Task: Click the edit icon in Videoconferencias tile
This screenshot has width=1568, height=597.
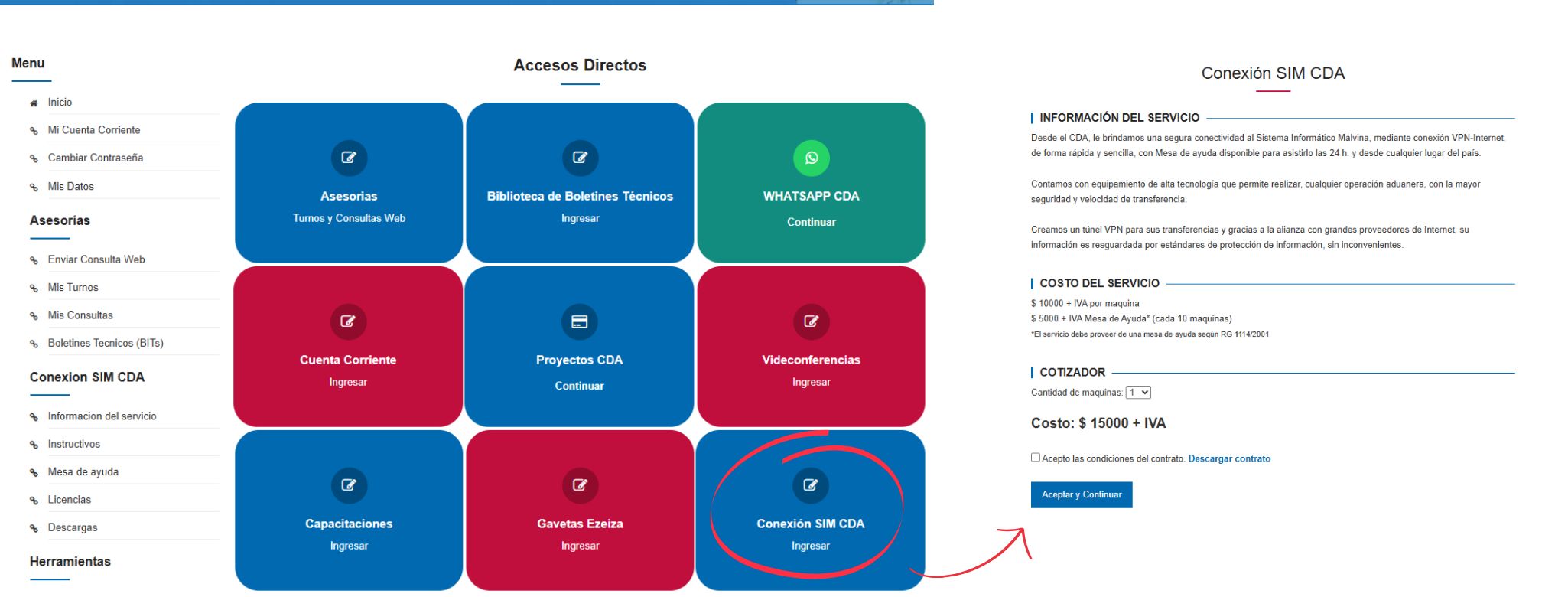Action: click(x=811, y=321)
